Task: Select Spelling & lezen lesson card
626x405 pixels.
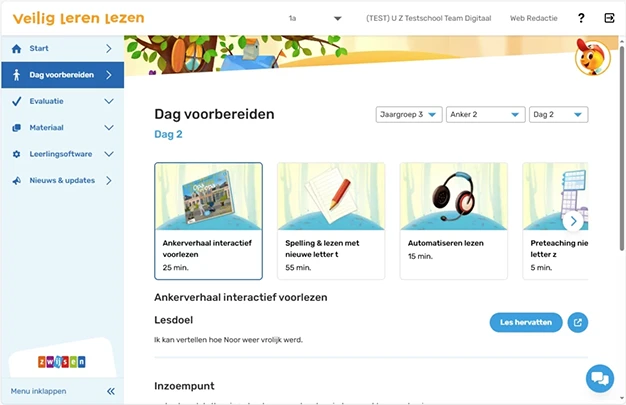Action: (331, 220)
